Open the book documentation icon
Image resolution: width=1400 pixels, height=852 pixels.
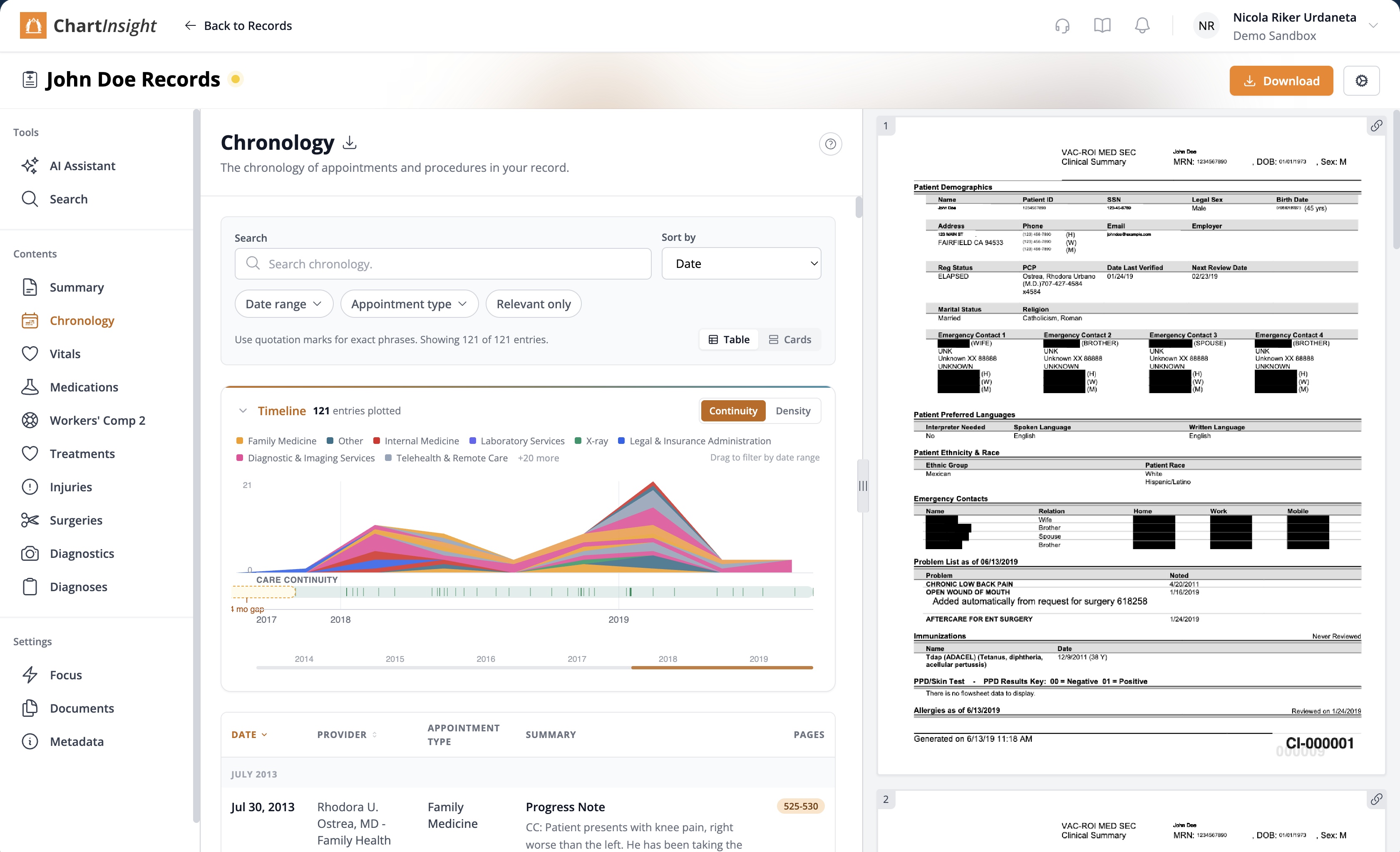1102,25
